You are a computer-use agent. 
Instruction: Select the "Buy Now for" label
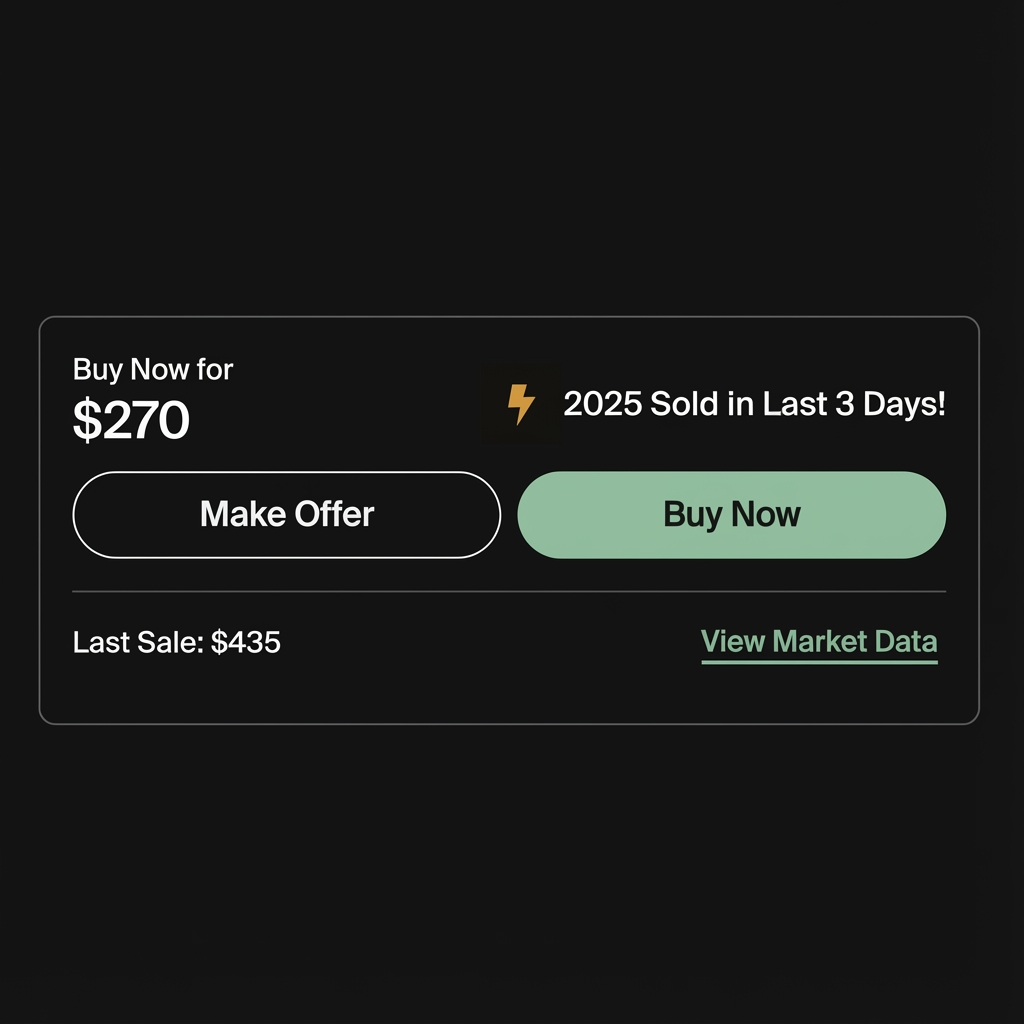pyautogui.click(x=153, y=370)
